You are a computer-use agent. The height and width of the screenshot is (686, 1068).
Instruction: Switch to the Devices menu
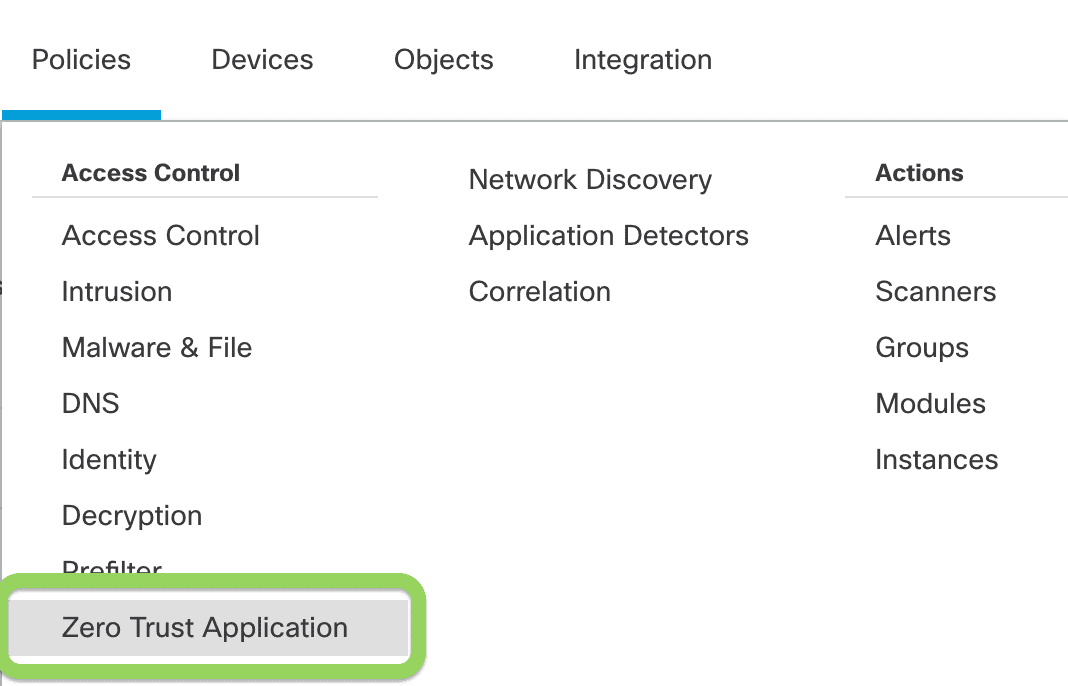coord(262,59)
